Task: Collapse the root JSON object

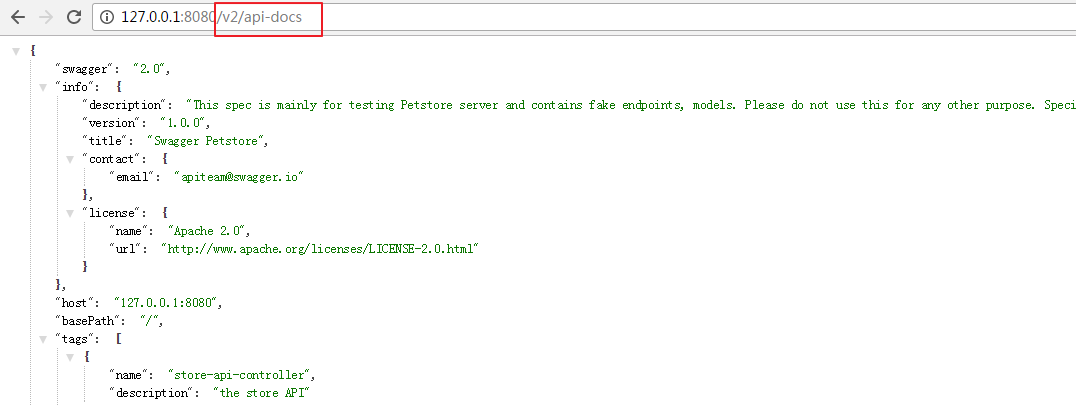Action: tap(16, 51)
